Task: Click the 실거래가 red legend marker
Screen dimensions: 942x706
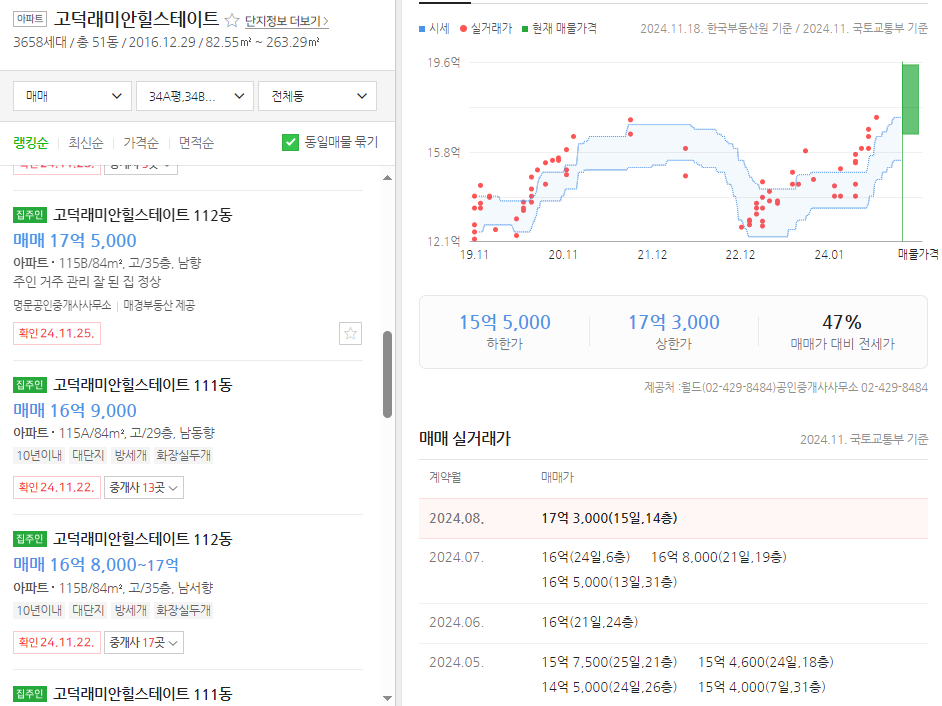Action: pos(463,28)
